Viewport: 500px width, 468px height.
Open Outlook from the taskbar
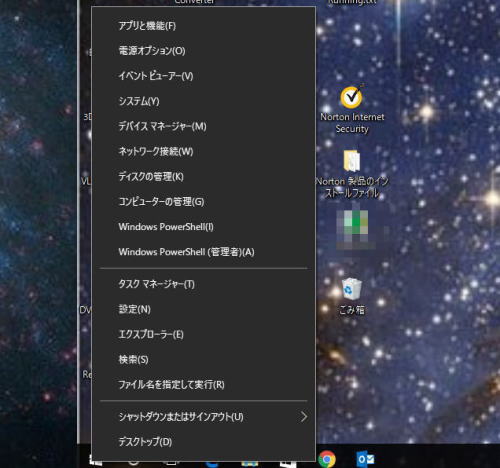tap(365, 459)
